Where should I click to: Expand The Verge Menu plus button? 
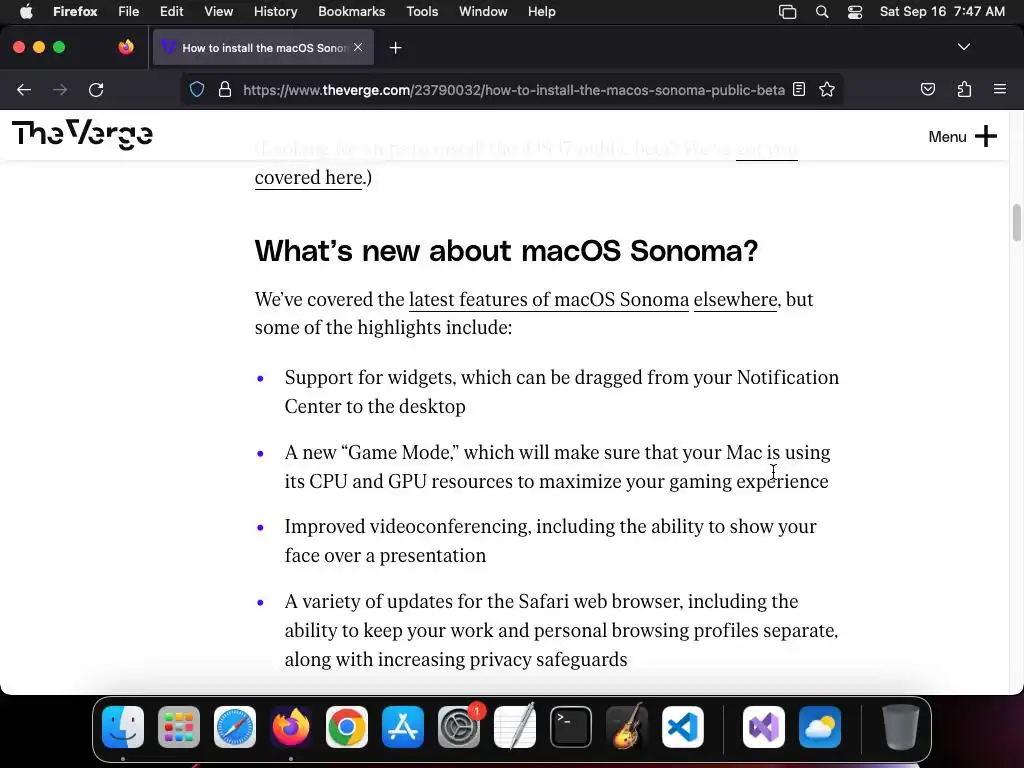[963, 136]
